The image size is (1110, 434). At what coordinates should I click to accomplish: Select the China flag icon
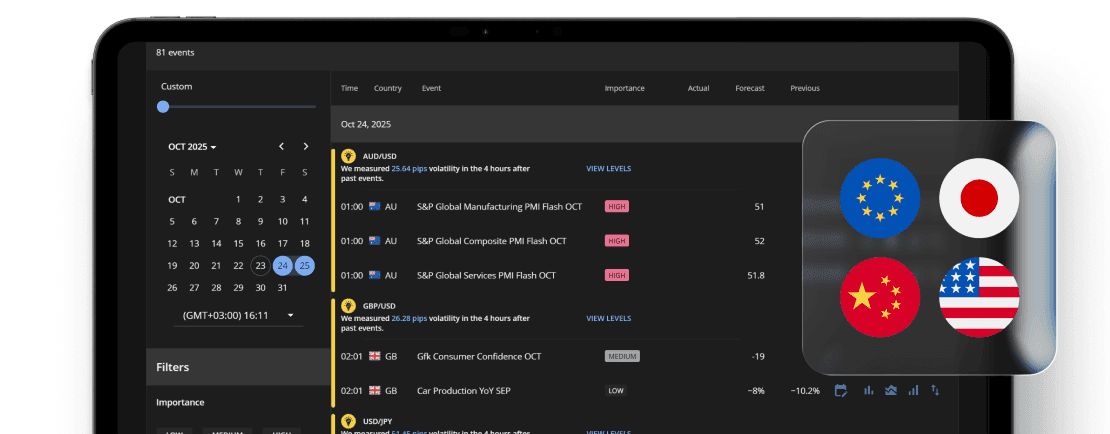(x=880, y=297)
